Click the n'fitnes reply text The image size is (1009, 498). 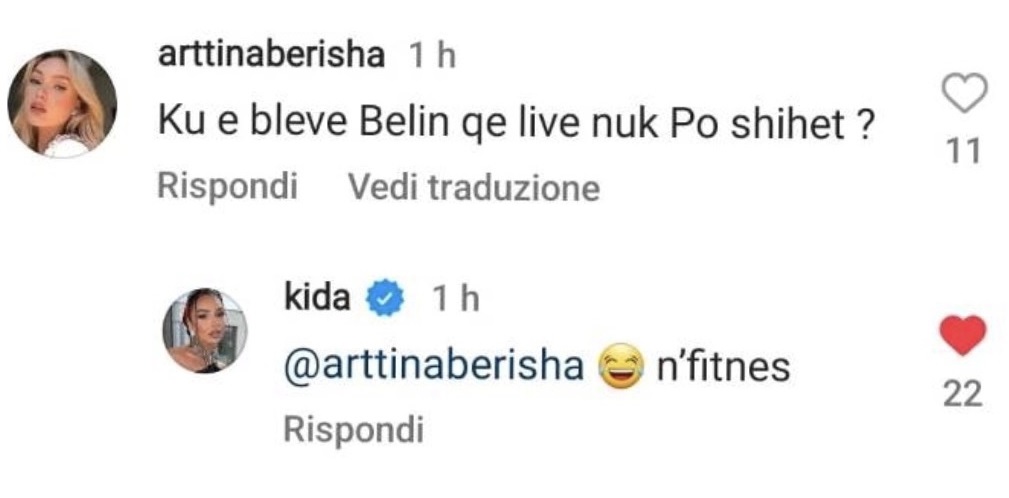(722, 366)
